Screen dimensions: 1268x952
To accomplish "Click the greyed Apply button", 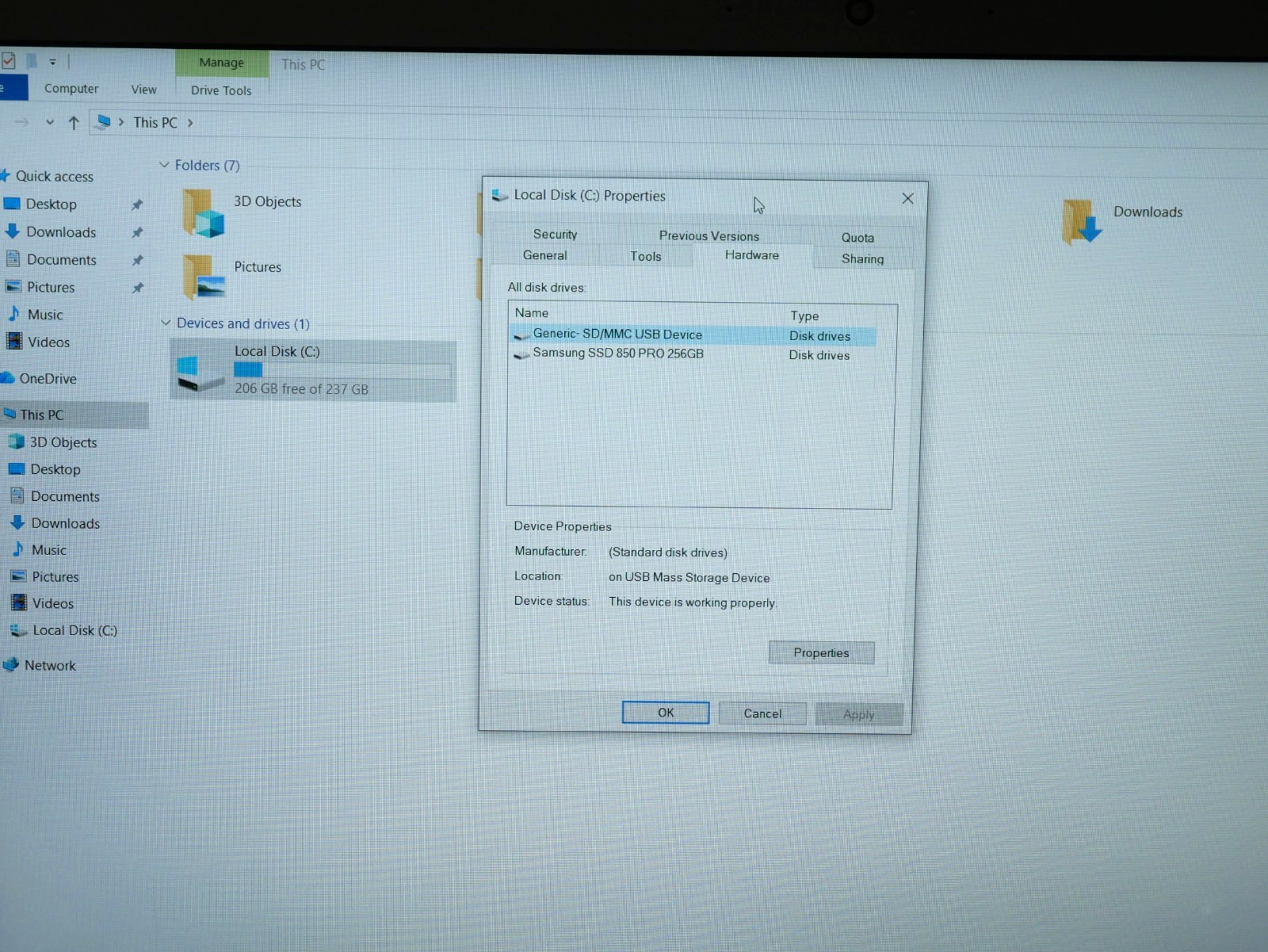I will click(x=858, y=714).
